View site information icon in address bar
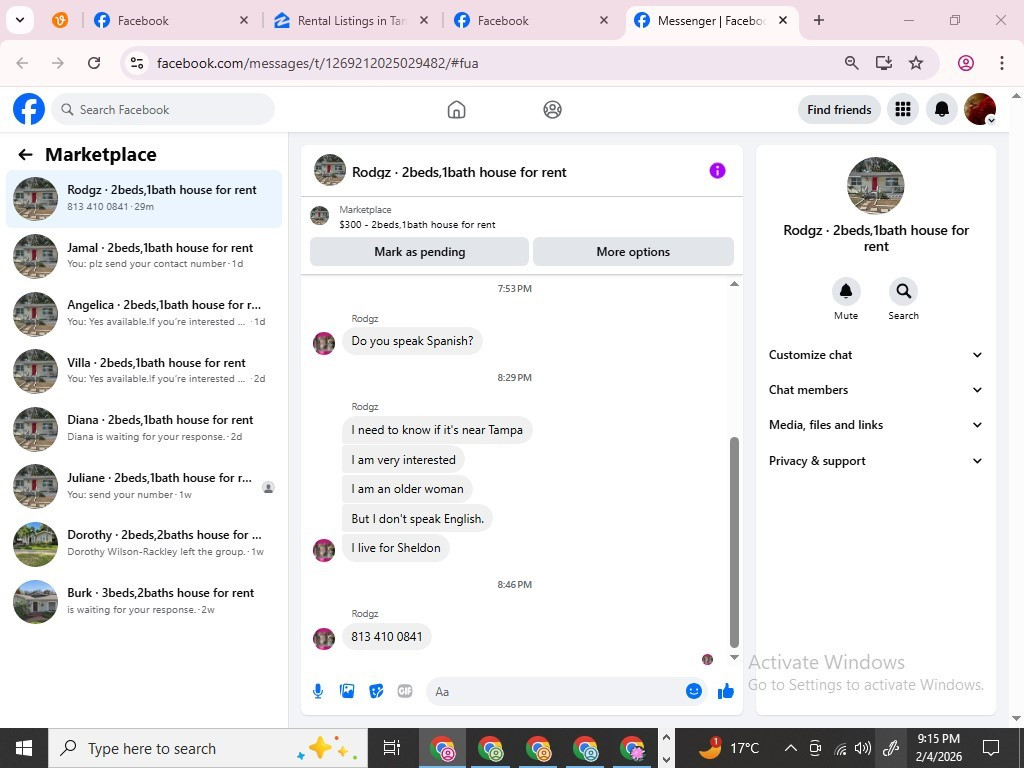This screenshot has width=1024, height=768. pyautogui.click(x=136, y=63)
